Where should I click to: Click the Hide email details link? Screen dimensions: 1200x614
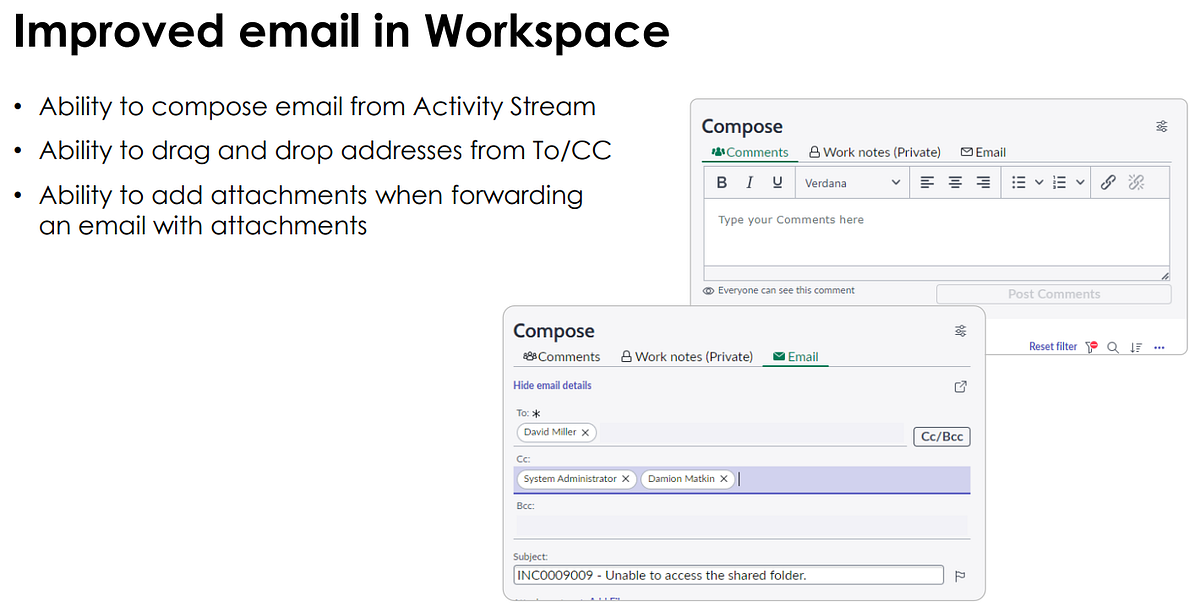pyautogui.click(x=552, y=385)
